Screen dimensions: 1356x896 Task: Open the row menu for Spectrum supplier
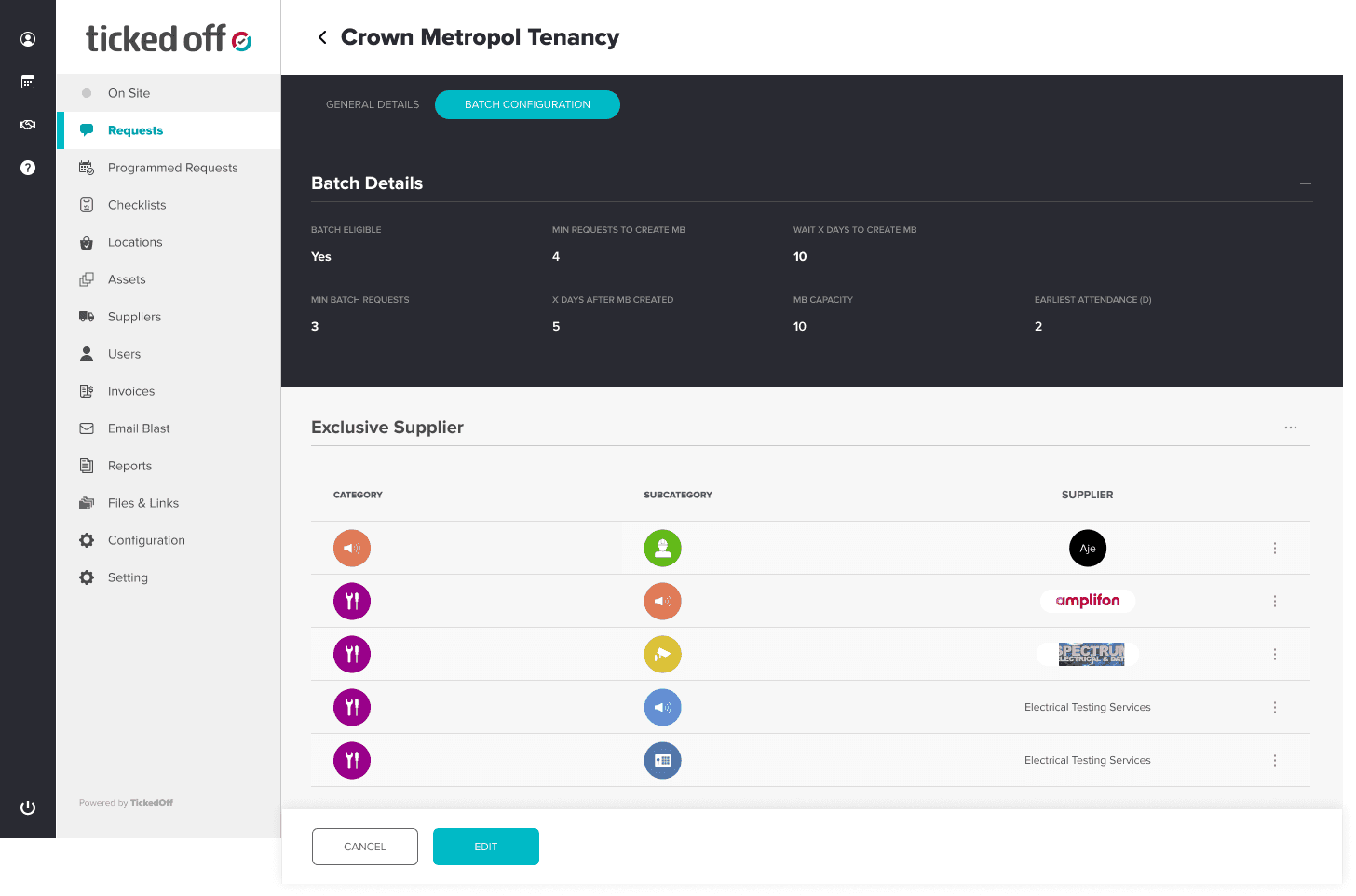point(1275,654)
